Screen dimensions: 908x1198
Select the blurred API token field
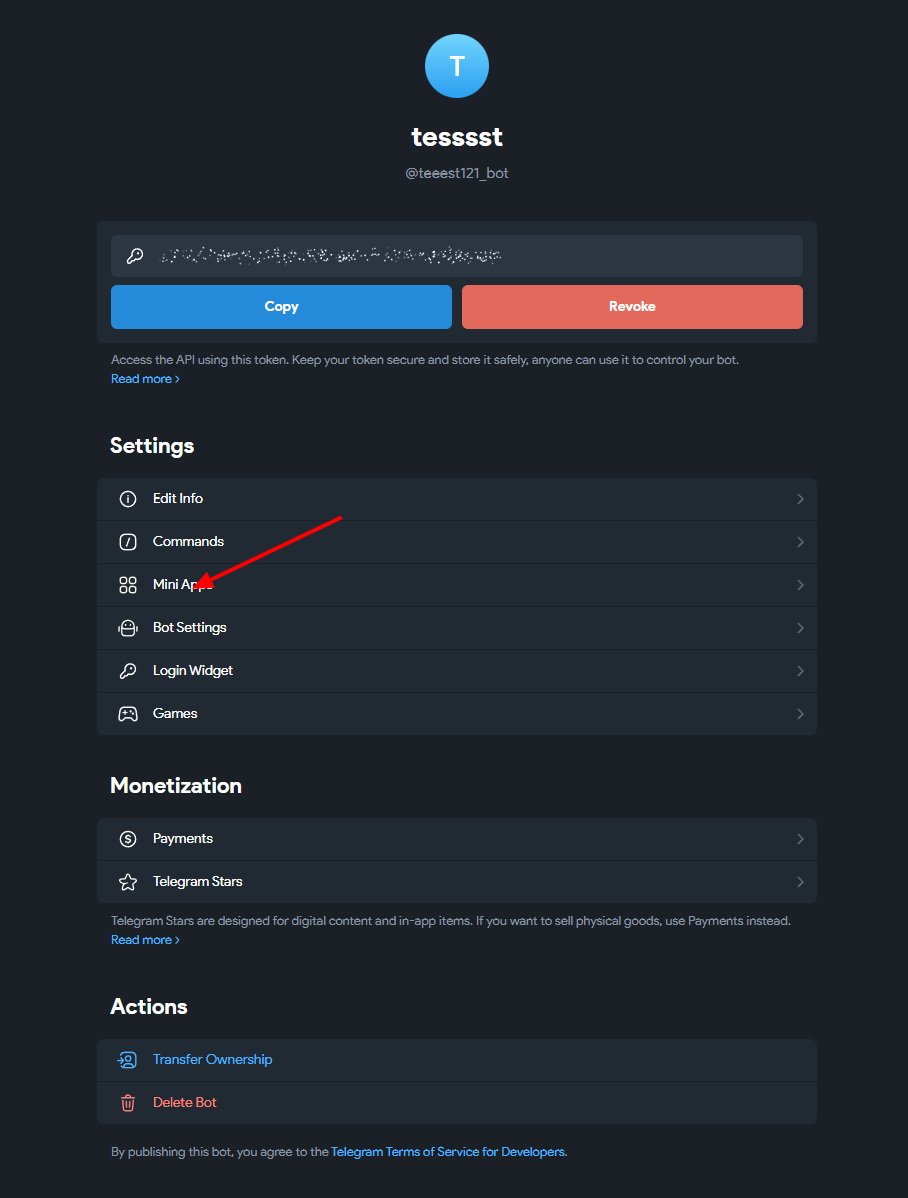pos(456,256)
